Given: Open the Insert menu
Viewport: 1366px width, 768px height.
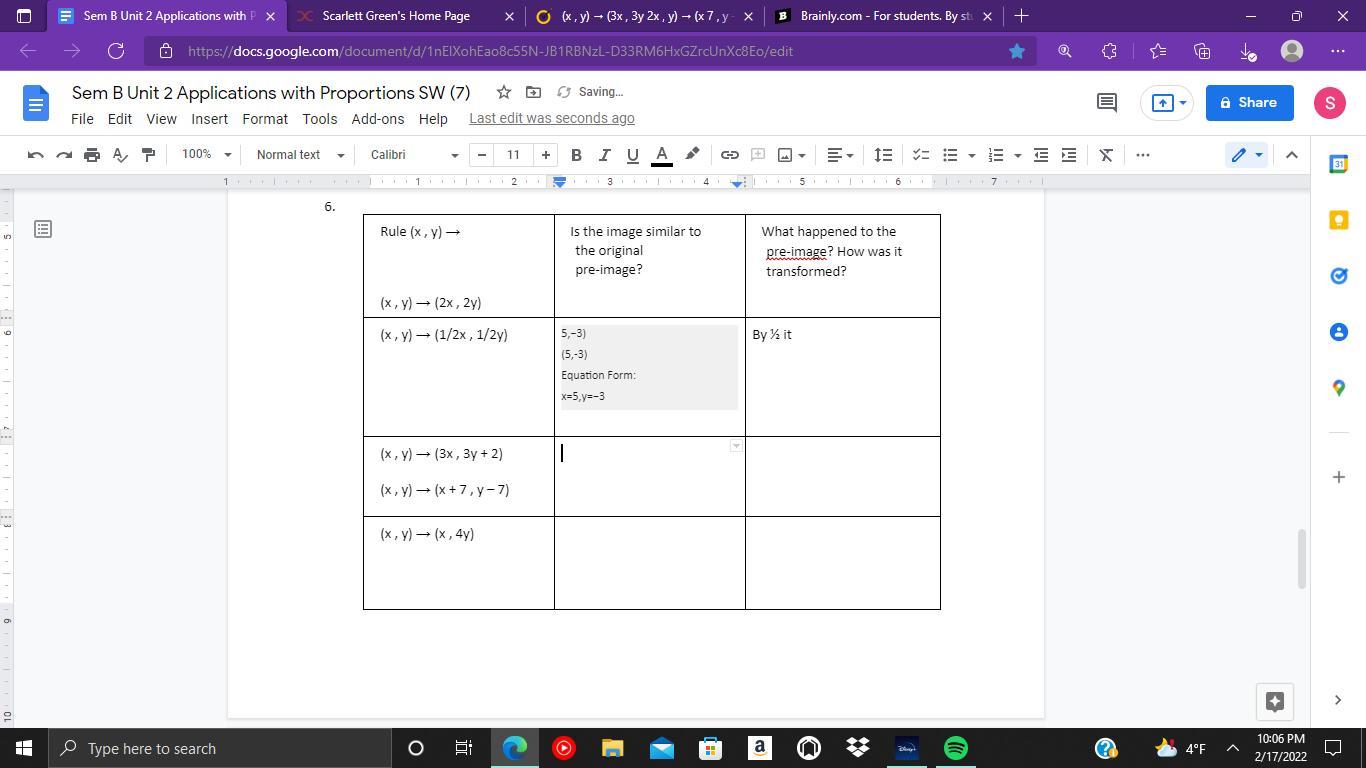Looking at the screenshot, I should coord(209,118).
